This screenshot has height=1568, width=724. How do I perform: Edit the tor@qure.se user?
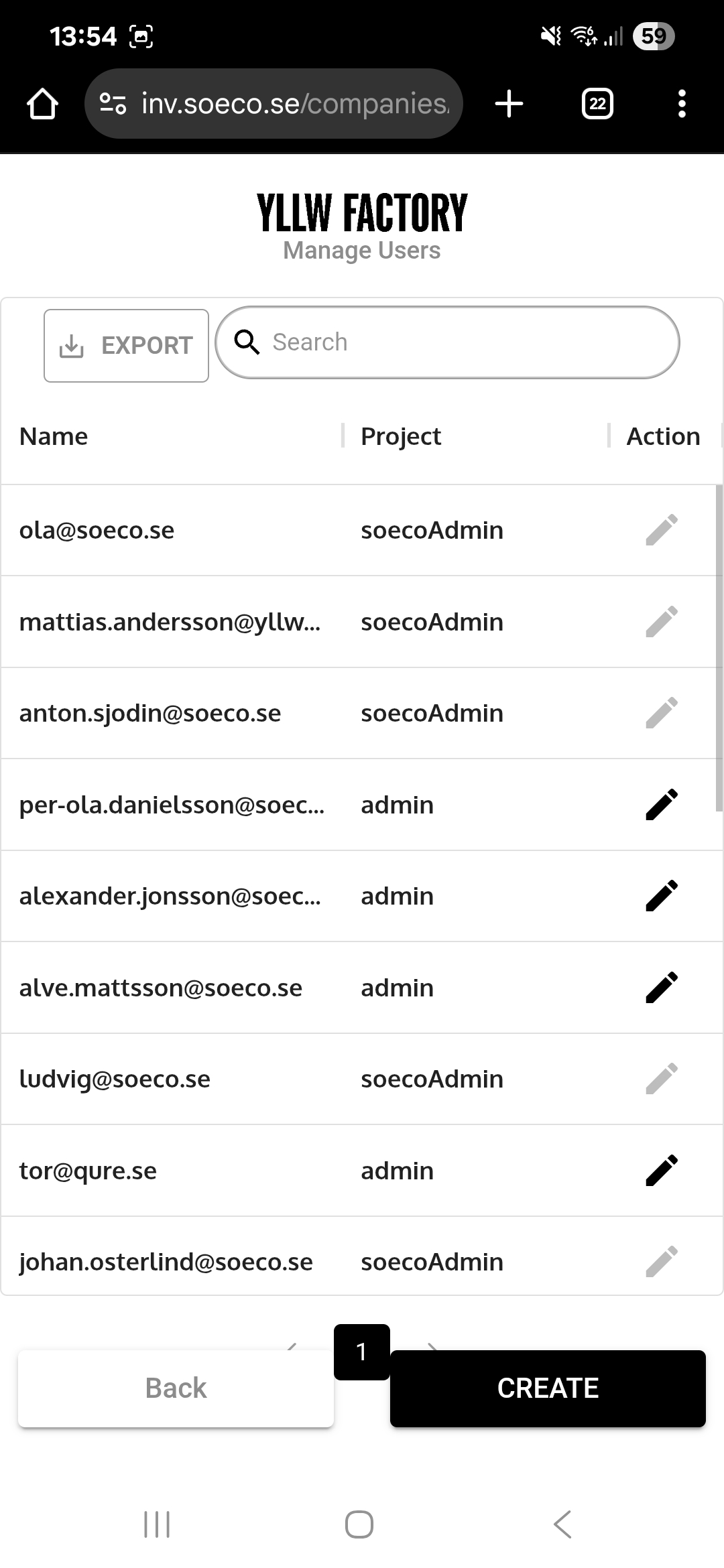[x=662, y=1171]
